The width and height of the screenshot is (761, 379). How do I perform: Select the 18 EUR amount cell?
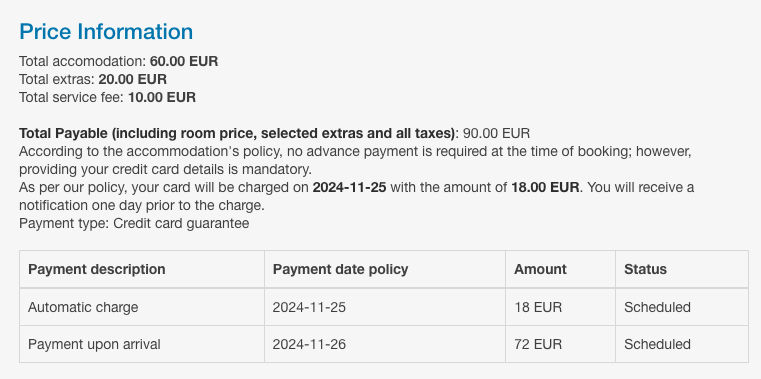tap(561, 307)
